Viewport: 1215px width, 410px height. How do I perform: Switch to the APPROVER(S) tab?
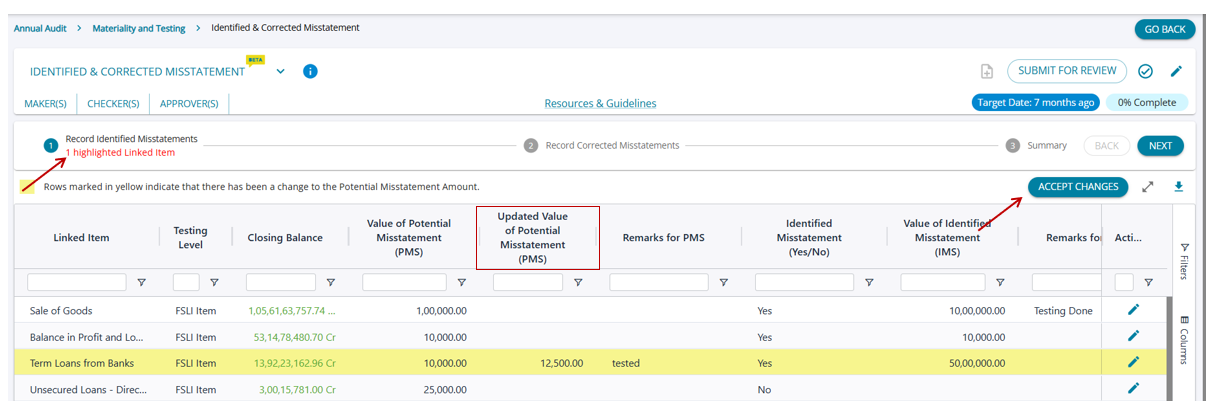coord(189,104)
